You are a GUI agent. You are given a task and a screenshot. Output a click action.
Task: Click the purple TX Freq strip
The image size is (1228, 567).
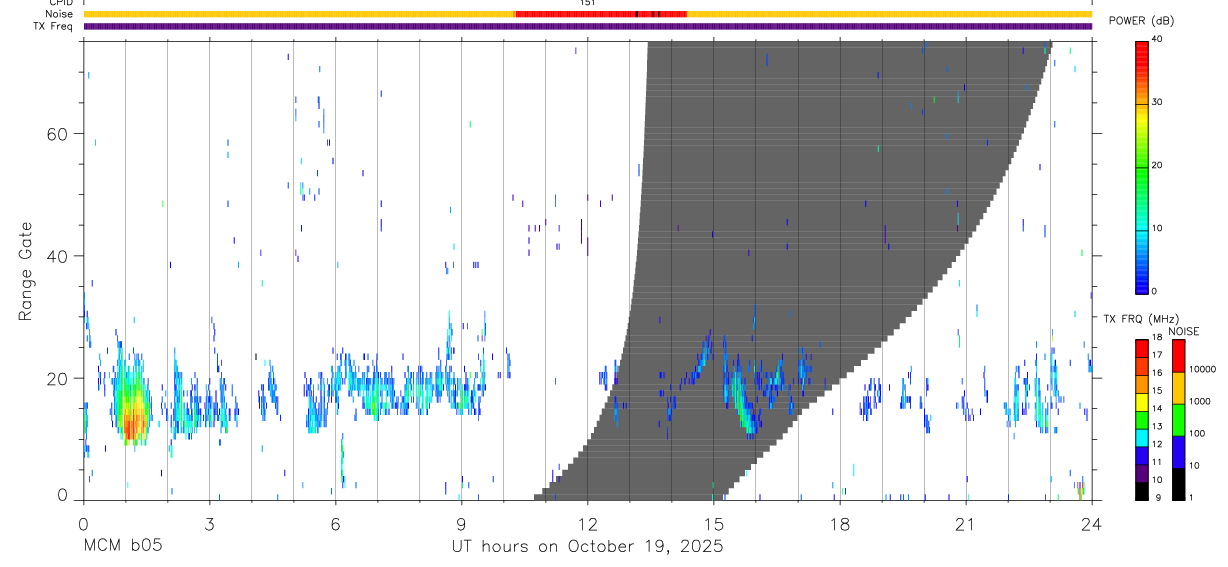587,26
